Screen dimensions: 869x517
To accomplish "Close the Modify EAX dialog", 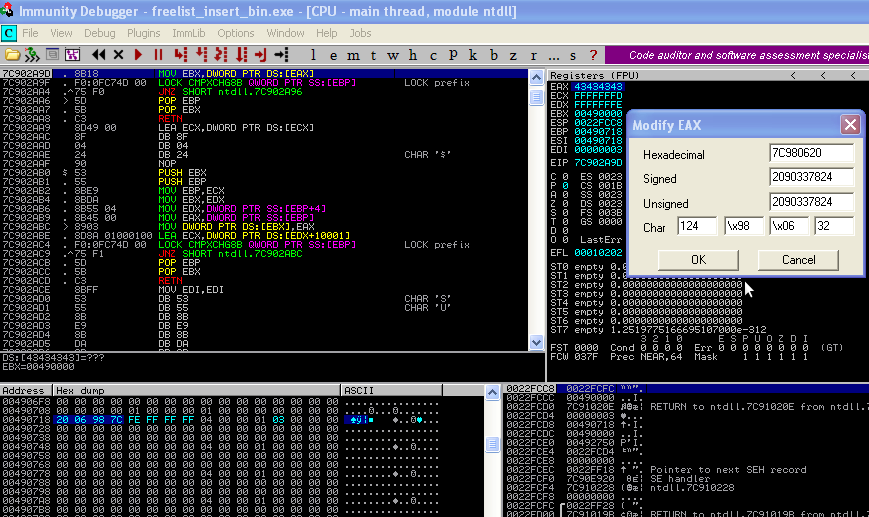I will (x=850, y=125).
